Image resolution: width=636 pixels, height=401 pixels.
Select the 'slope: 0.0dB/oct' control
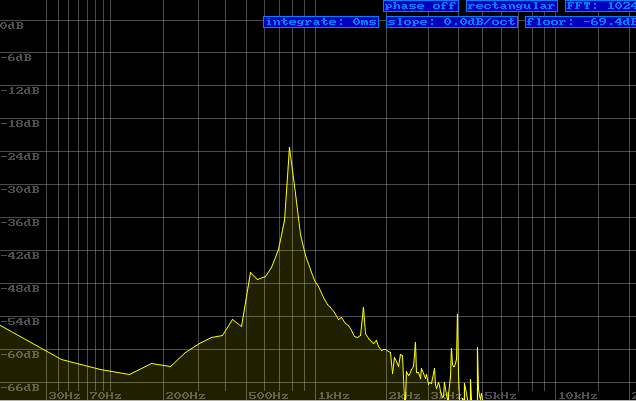tap(452, 22)
